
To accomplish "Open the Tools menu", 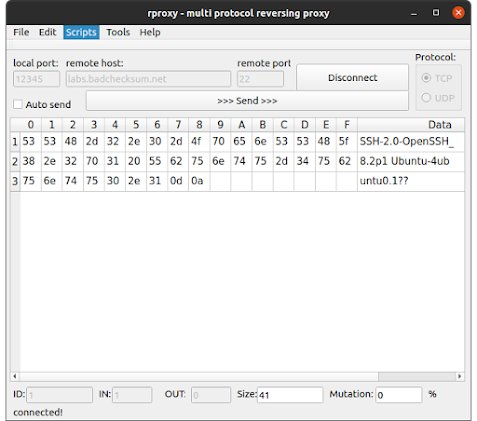I will 118,32.
